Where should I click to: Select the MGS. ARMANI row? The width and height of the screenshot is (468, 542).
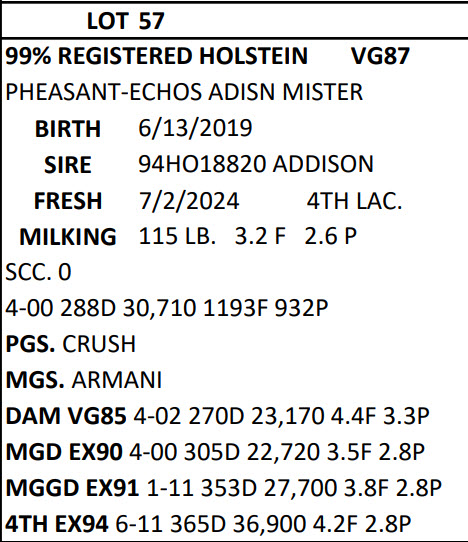[84, 380]
